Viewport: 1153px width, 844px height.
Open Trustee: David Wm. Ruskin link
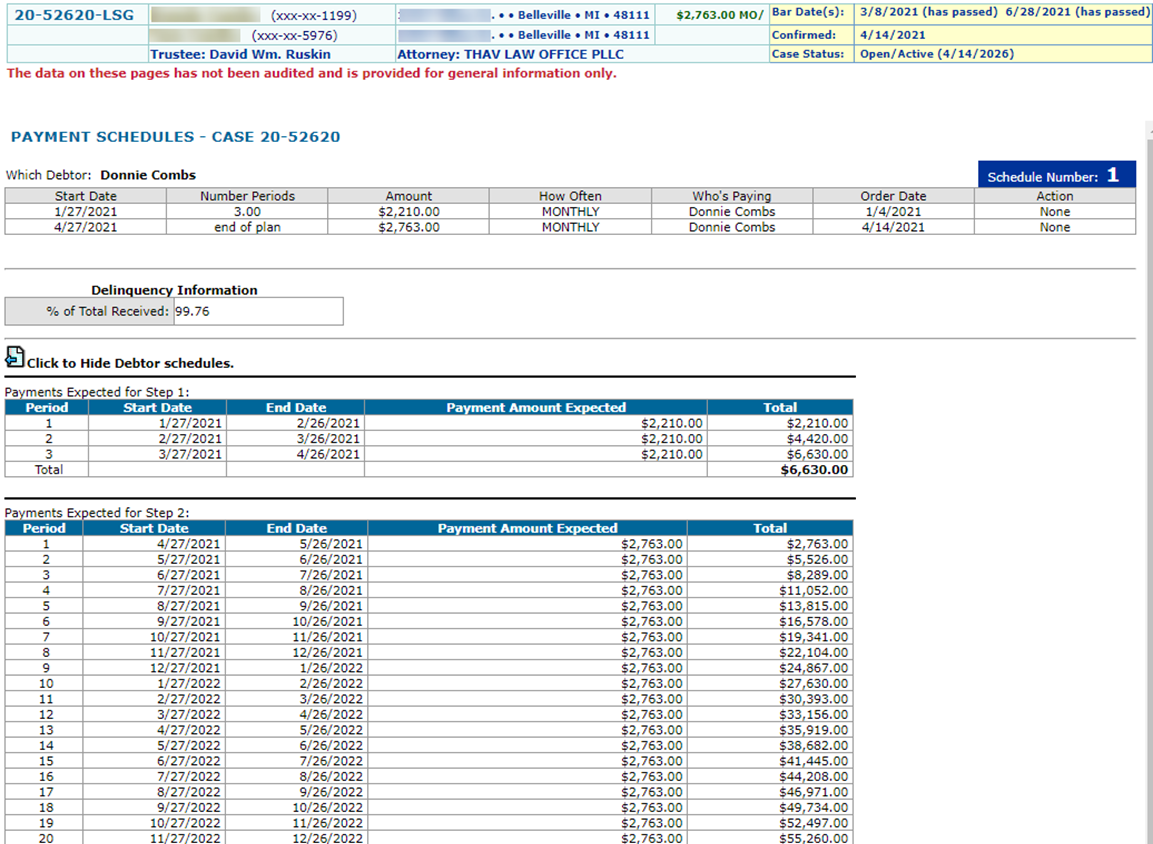click(240, 54)
